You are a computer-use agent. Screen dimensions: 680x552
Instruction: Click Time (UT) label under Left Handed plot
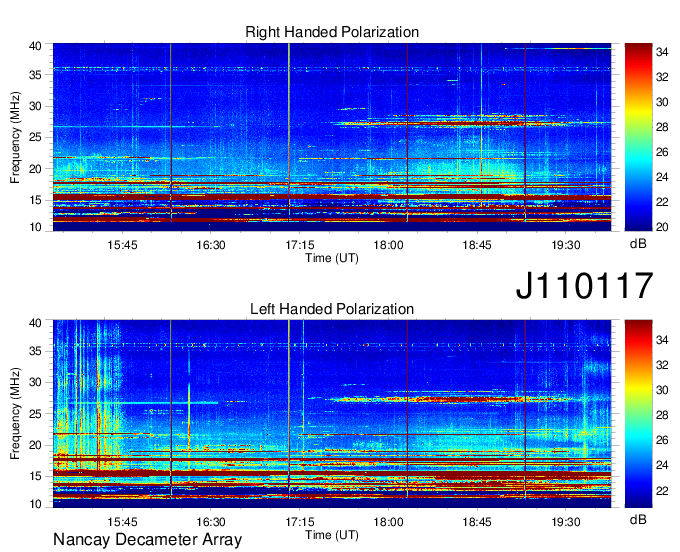332,535
